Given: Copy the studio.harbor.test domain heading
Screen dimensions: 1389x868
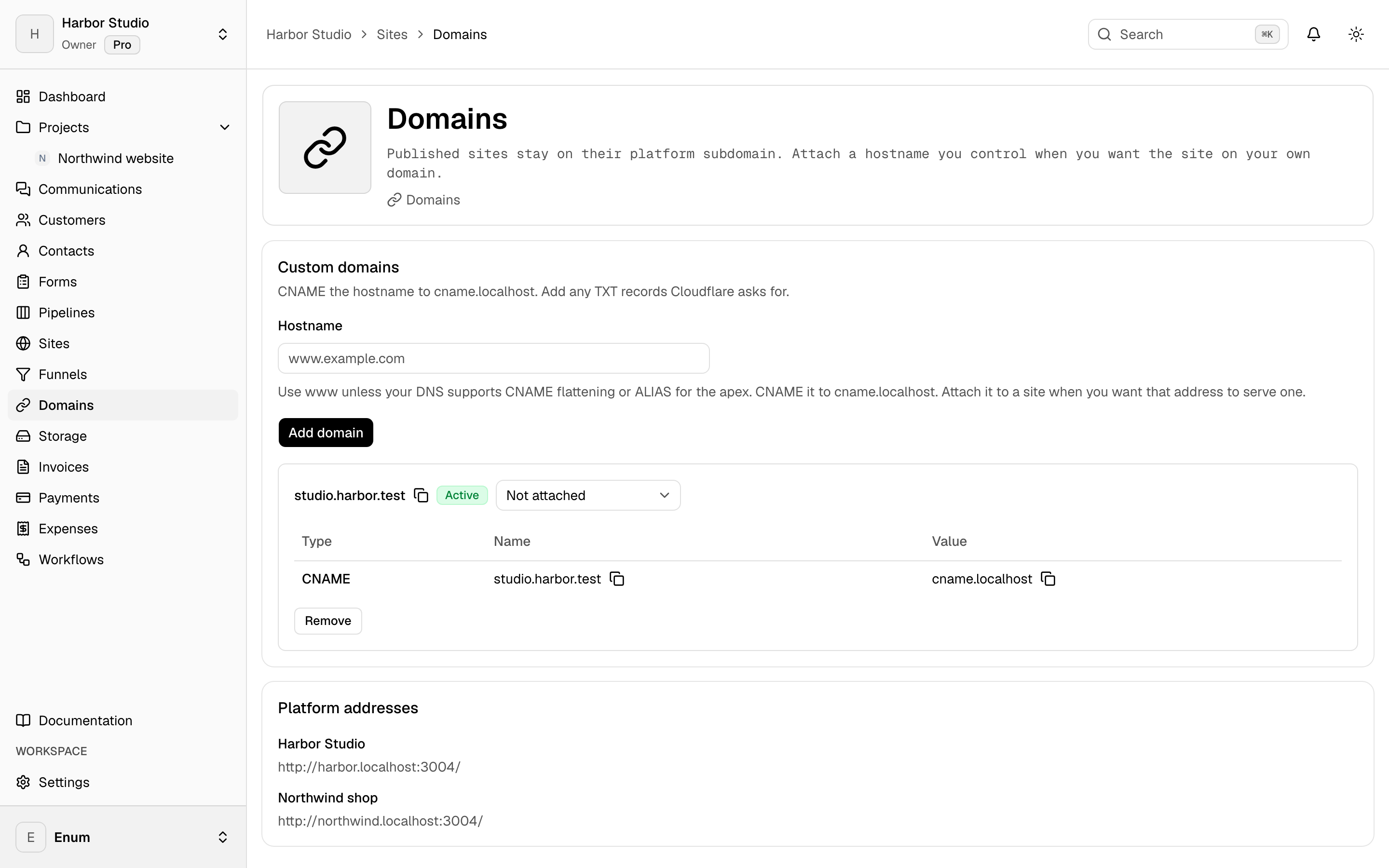Looking at the screenshot, I should click(x=422, y=495).
